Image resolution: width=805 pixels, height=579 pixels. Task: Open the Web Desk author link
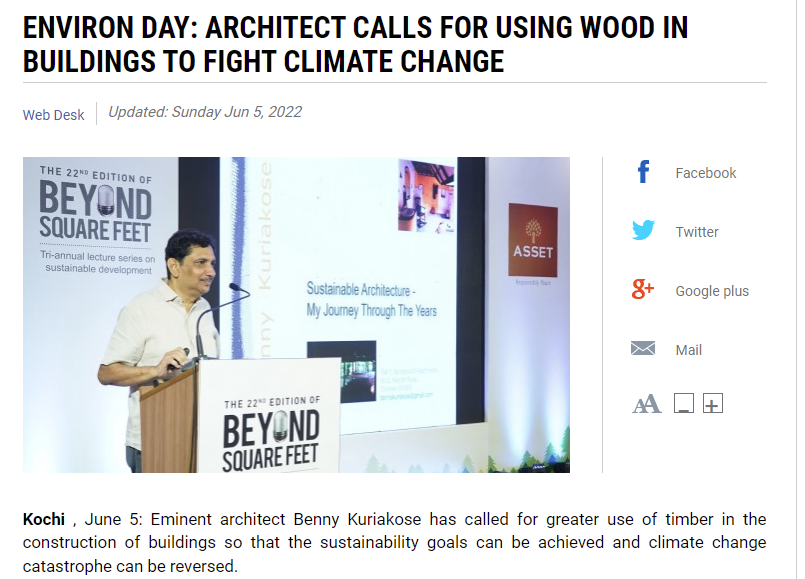click(x=53, y=115)
